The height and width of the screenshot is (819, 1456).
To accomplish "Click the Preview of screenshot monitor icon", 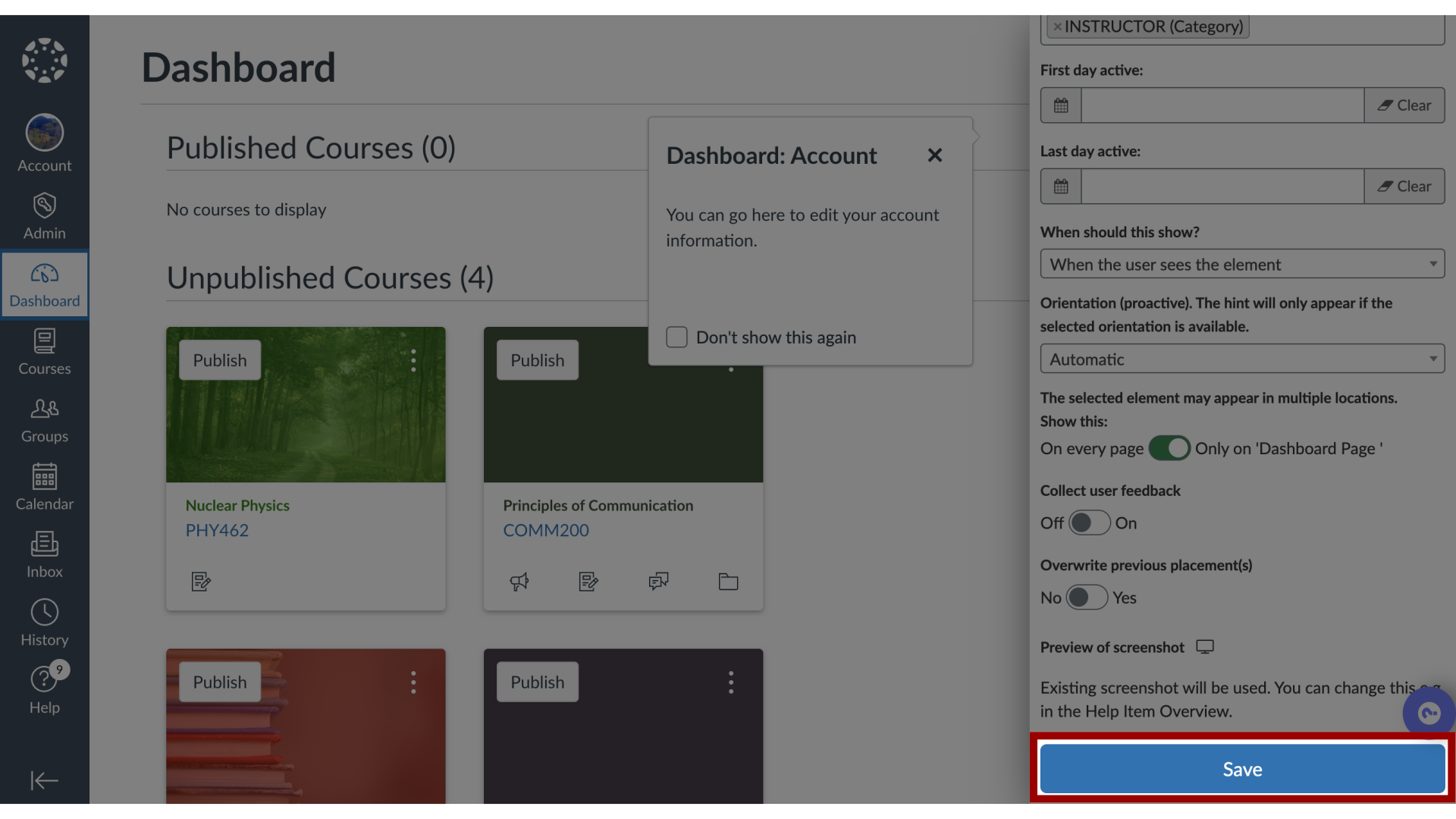I will [x=1205, y=647].
